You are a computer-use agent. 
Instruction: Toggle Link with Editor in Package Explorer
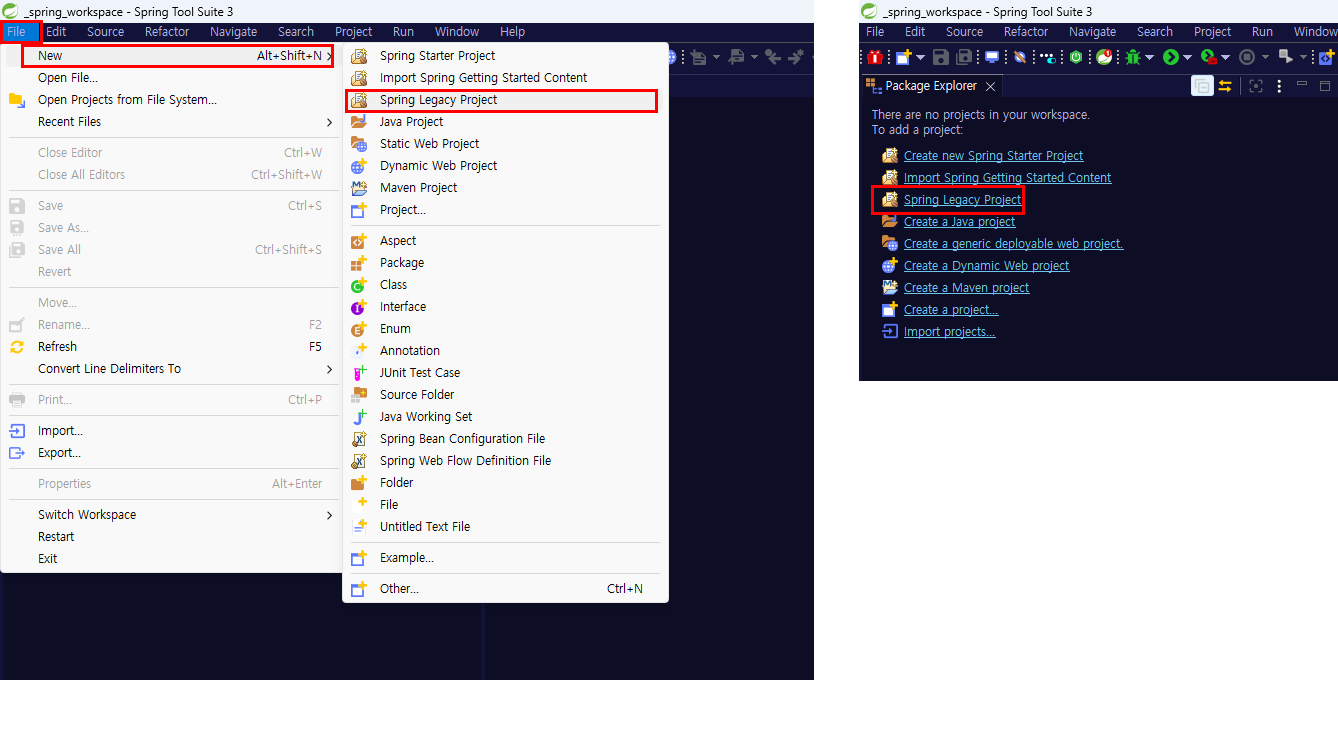(x=1224, y=87)
